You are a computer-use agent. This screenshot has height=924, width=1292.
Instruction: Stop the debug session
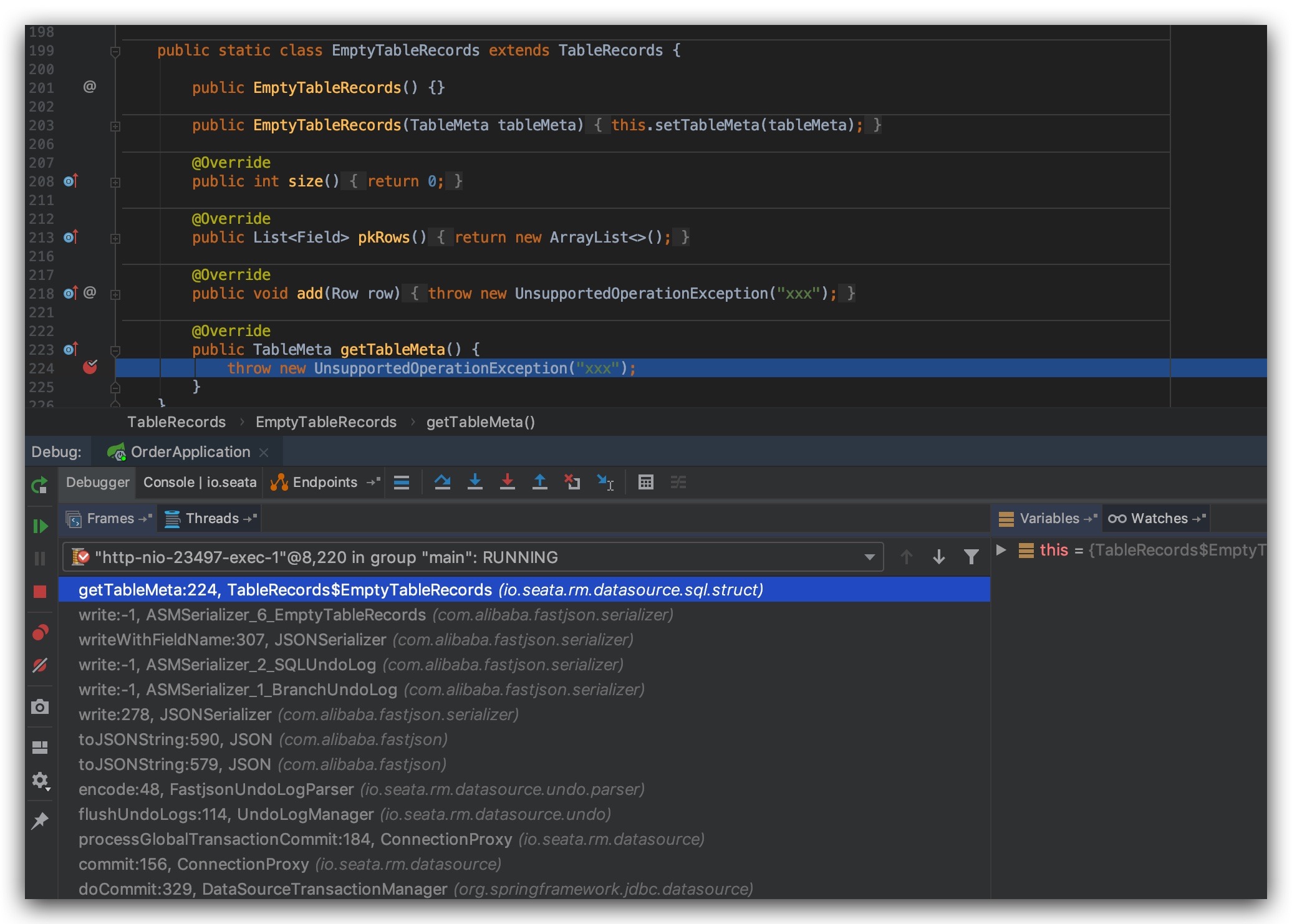[39, 591]
